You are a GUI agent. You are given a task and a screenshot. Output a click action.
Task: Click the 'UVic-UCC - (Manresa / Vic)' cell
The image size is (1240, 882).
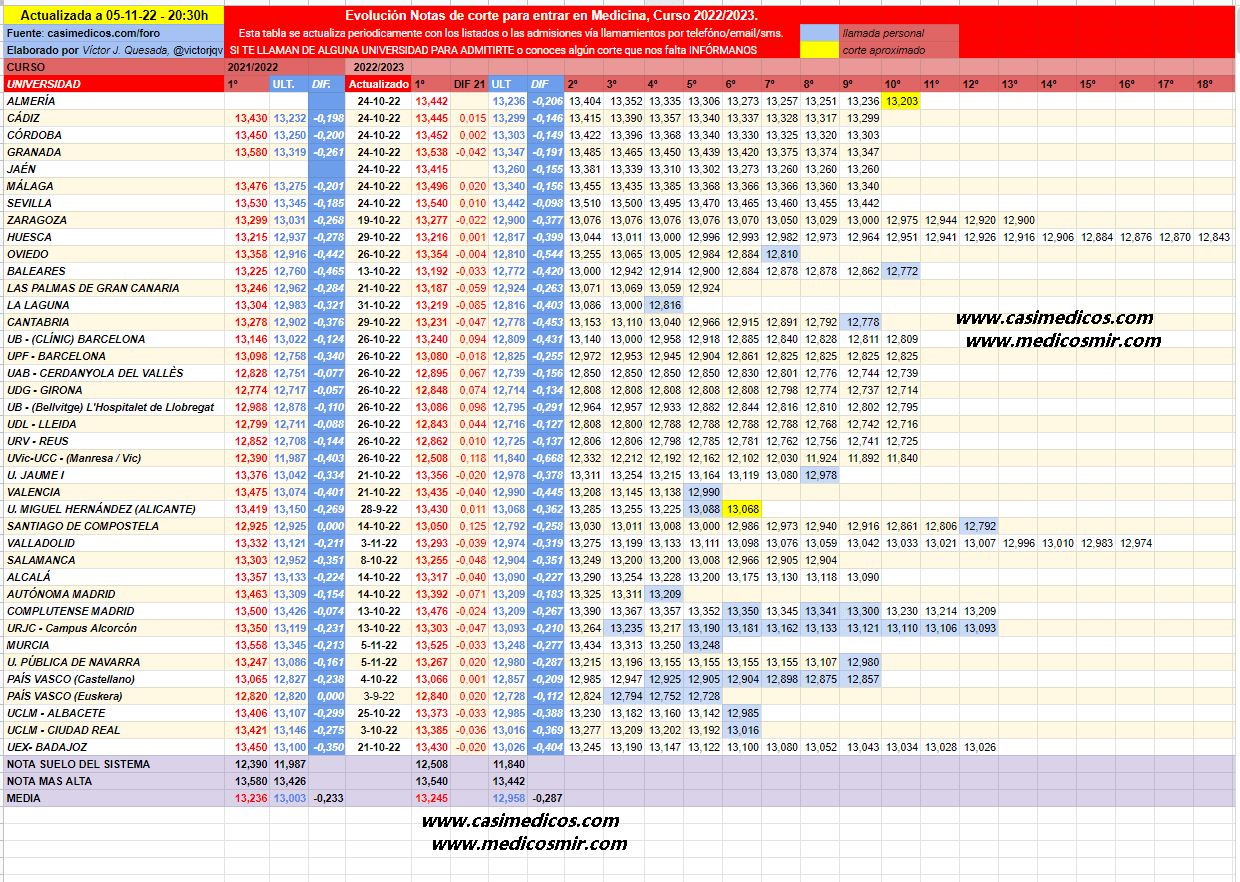click(114, 458)
